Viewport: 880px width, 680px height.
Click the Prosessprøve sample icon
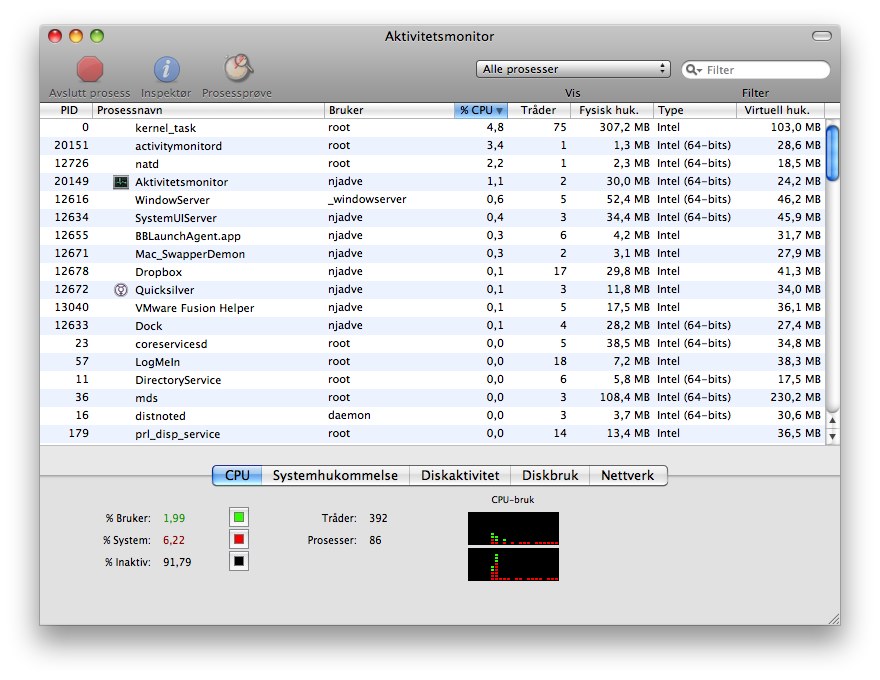(x=238, y=68)
